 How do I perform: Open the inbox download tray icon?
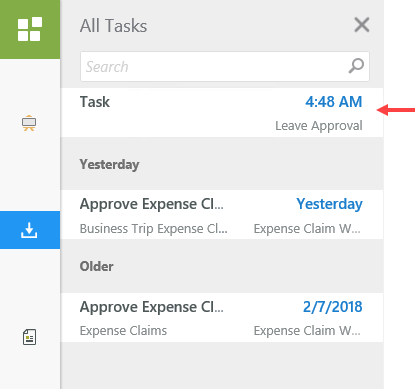point(30,230)
